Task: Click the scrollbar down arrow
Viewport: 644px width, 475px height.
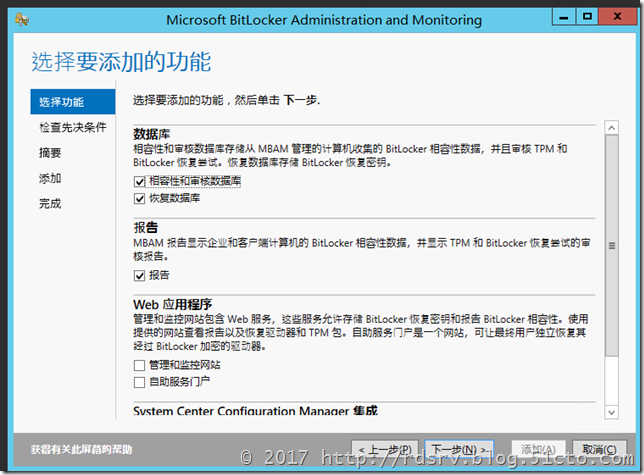Action: click(612, 412)
